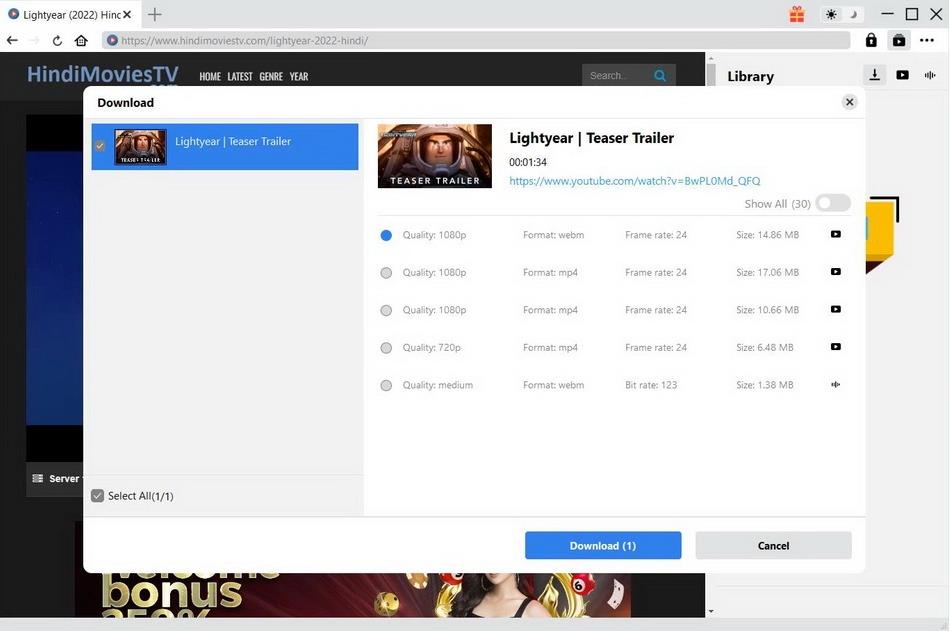The image size is (950, 632).
Task: Click the browser address bar URL
Action: tap(244, 41)
